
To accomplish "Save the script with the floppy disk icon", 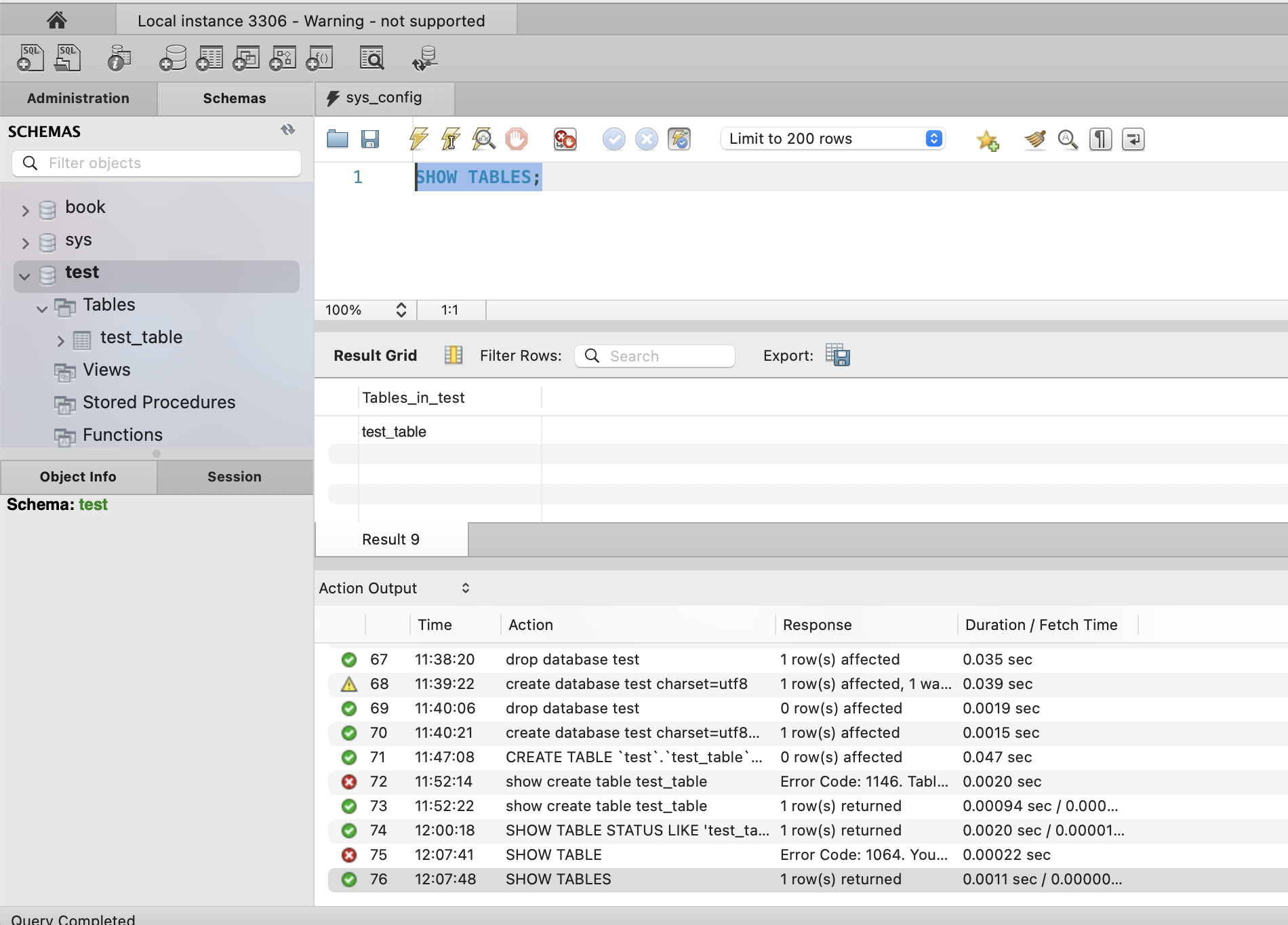I will point(370,139).
